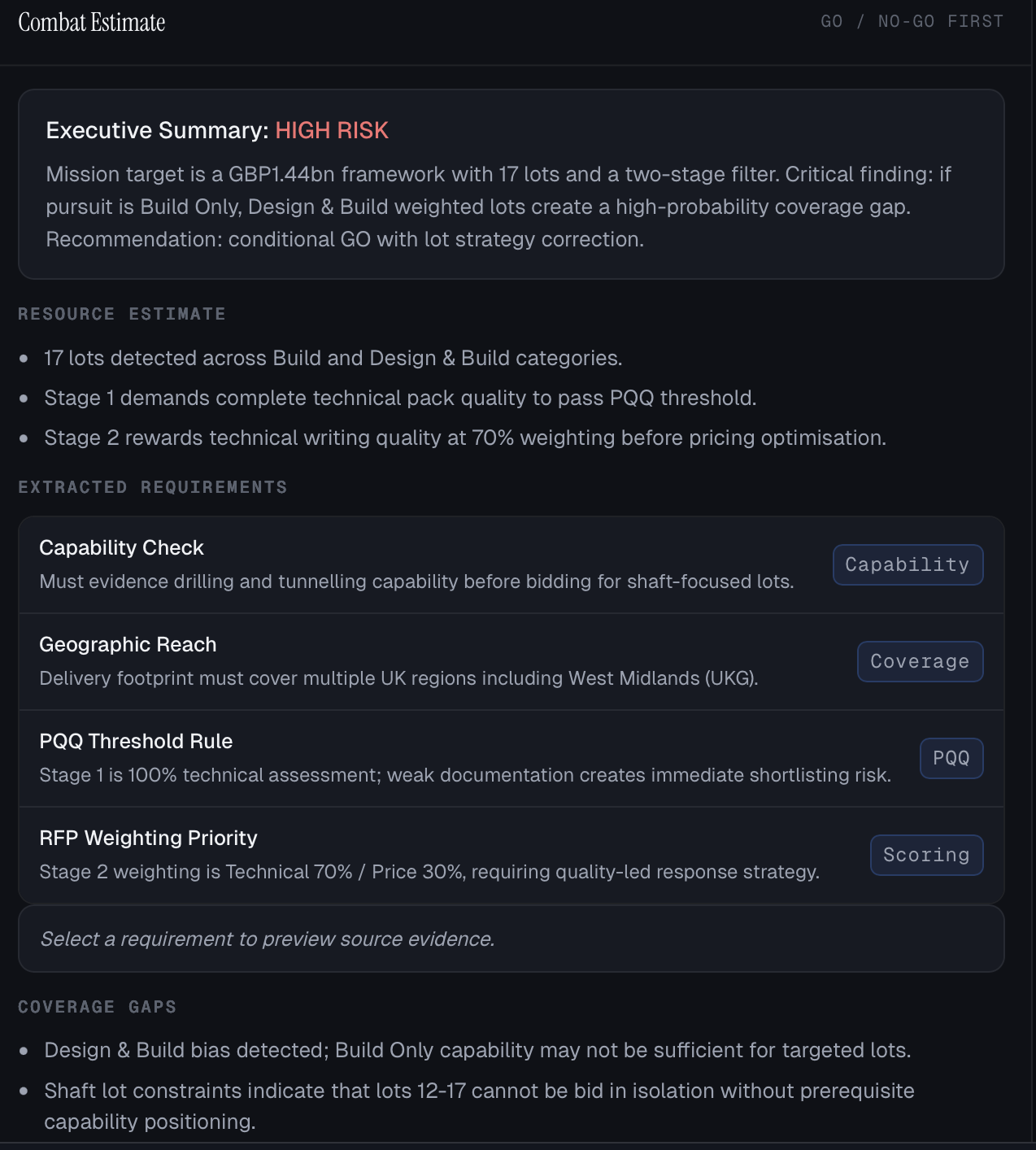Viewport: 1036px width, 1150px height.
Task: Select the Capability Check requirement row
Action: coord(416,564)
